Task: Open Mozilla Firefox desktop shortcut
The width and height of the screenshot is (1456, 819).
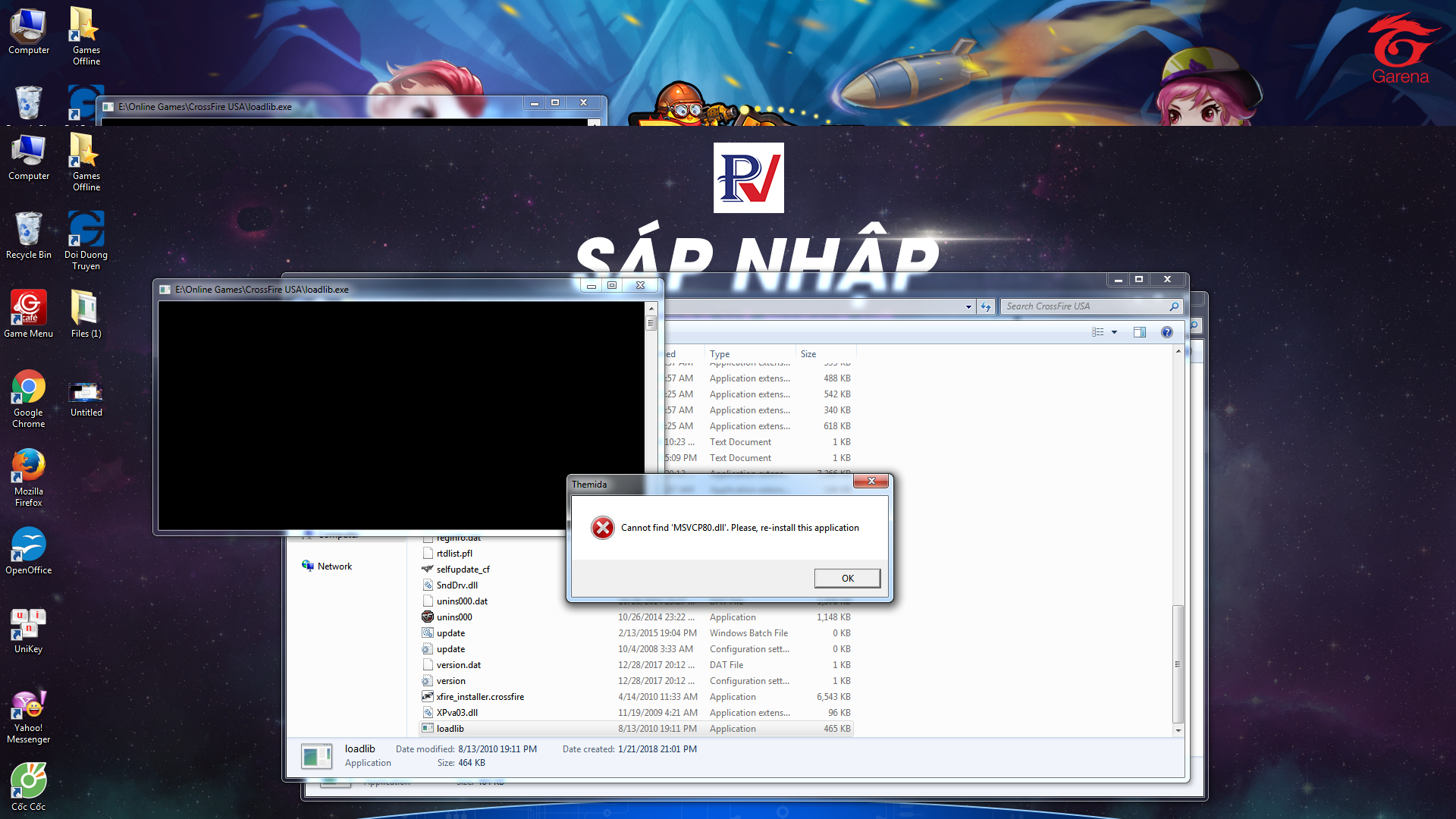Action: (28, 477)
